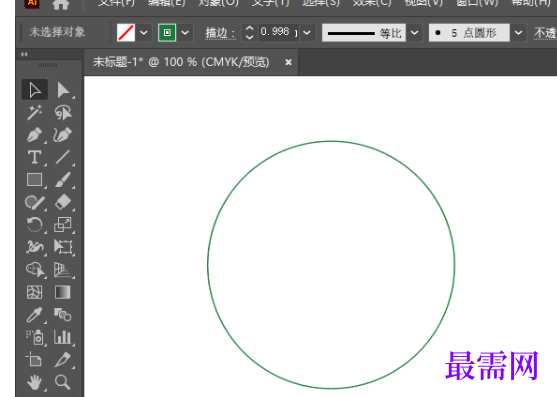Click the 5 点圆形 brush preview

[x=469, y=33]
